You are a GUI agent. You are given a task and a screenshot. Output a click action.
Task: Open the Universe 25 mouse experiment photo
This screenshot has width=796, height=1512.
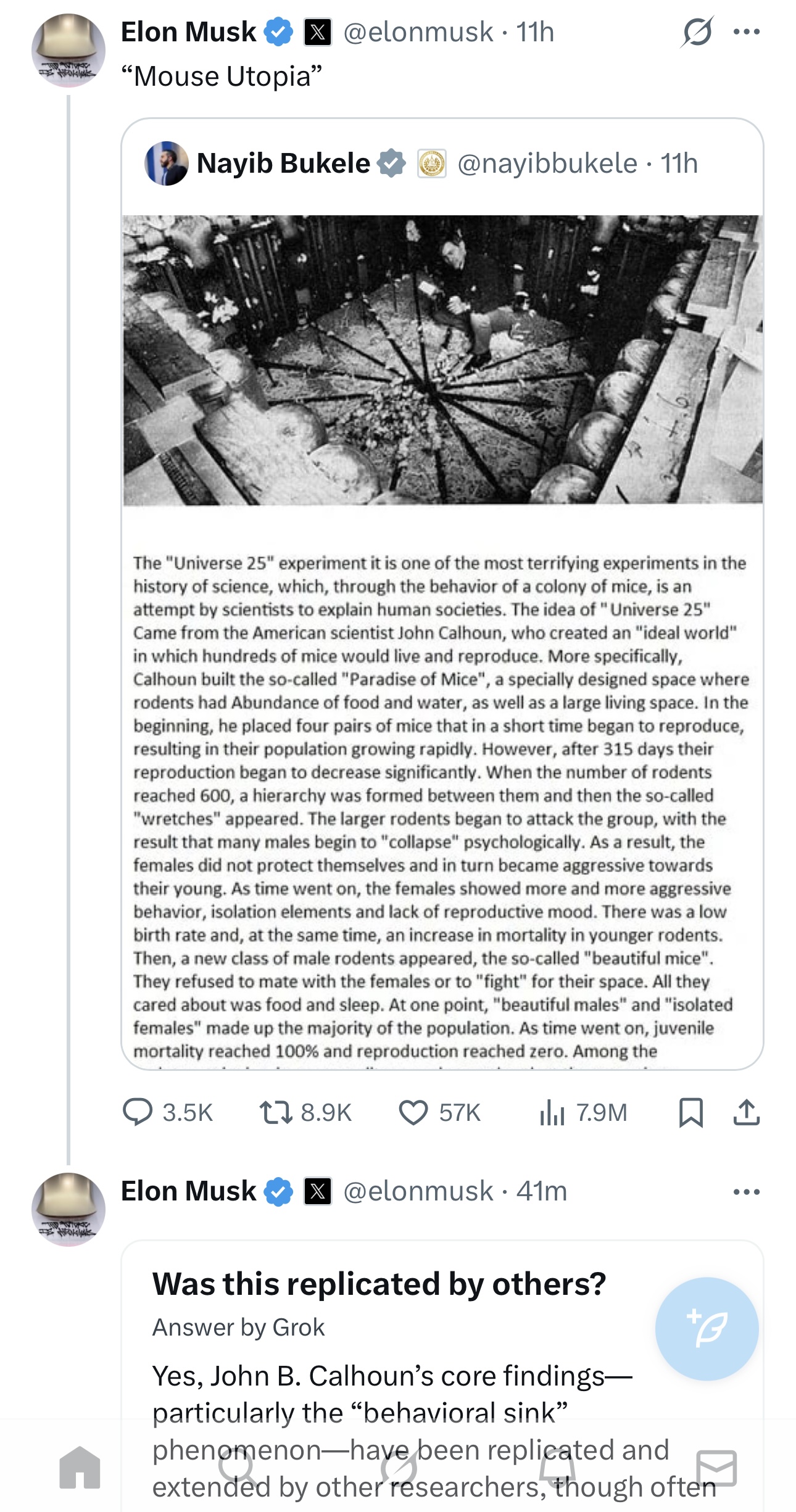click(442, 360)
